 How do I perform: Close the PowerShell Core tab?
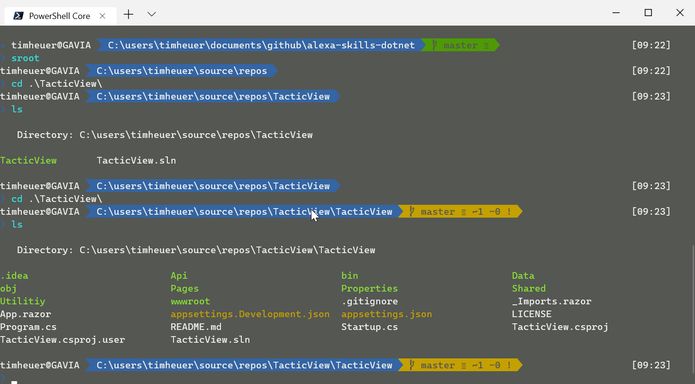click(x=102, y=16)
